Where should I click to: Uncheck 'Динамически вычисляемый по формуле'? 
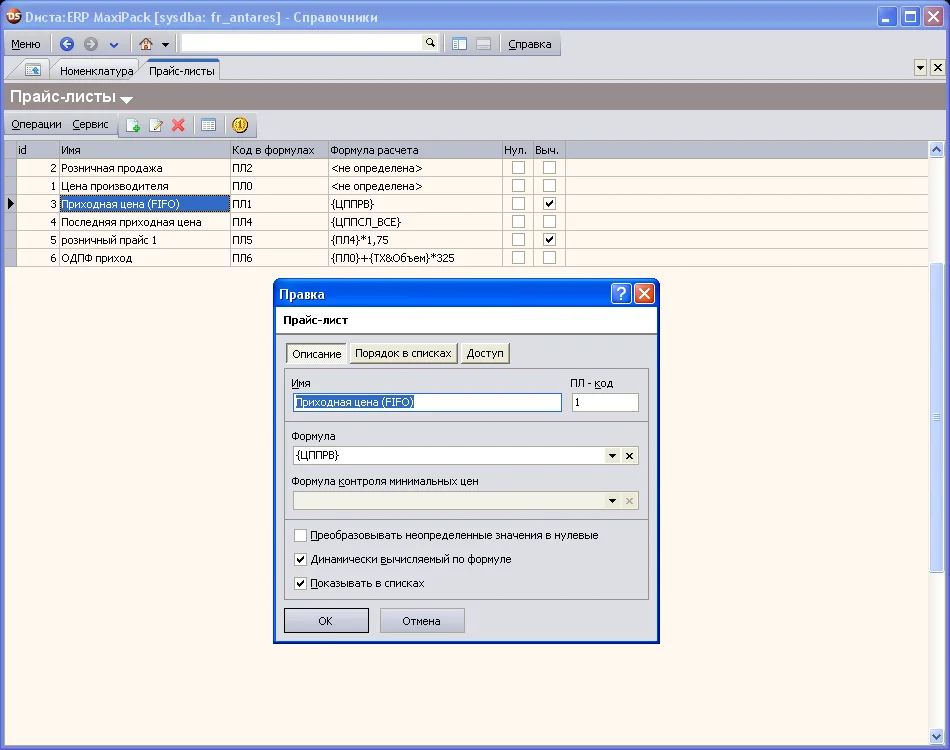pyautogui.click(x=301, y=560)
